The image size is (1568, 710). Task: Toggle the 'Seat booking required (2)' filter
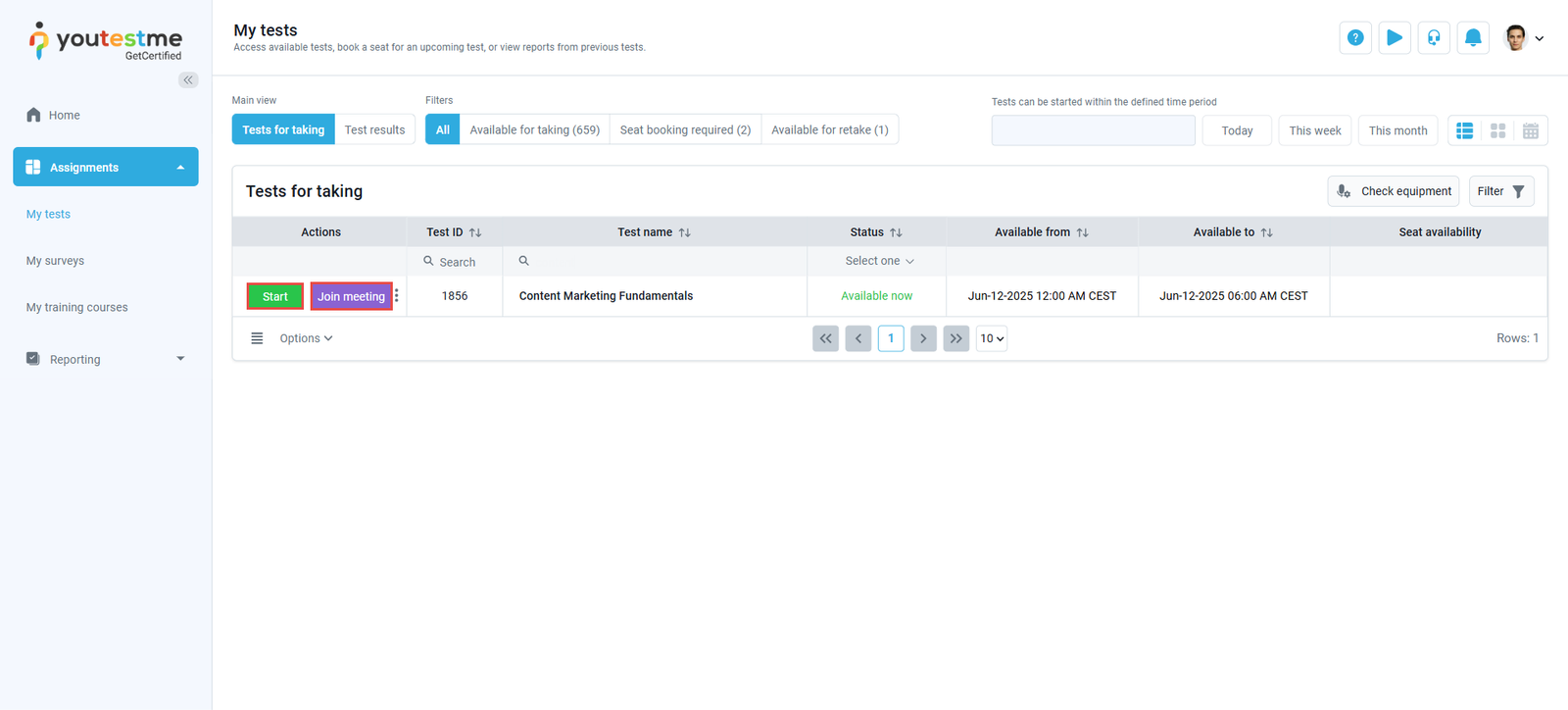(x=685, y=129)
